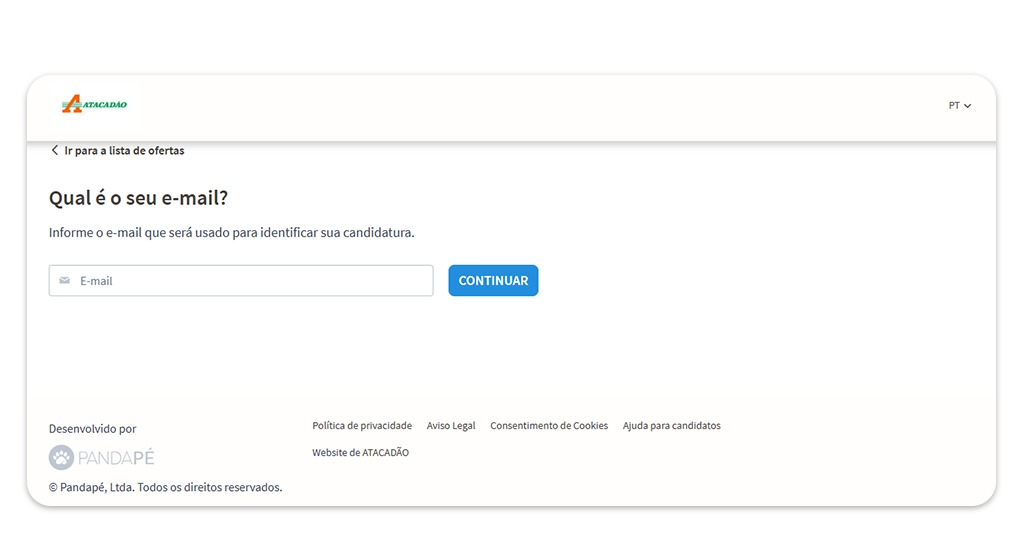Image resolution: width=1024 pixels, height=536 pixels.
Task: Click the Atacadão logo in the header
Action: coord(95,104)
